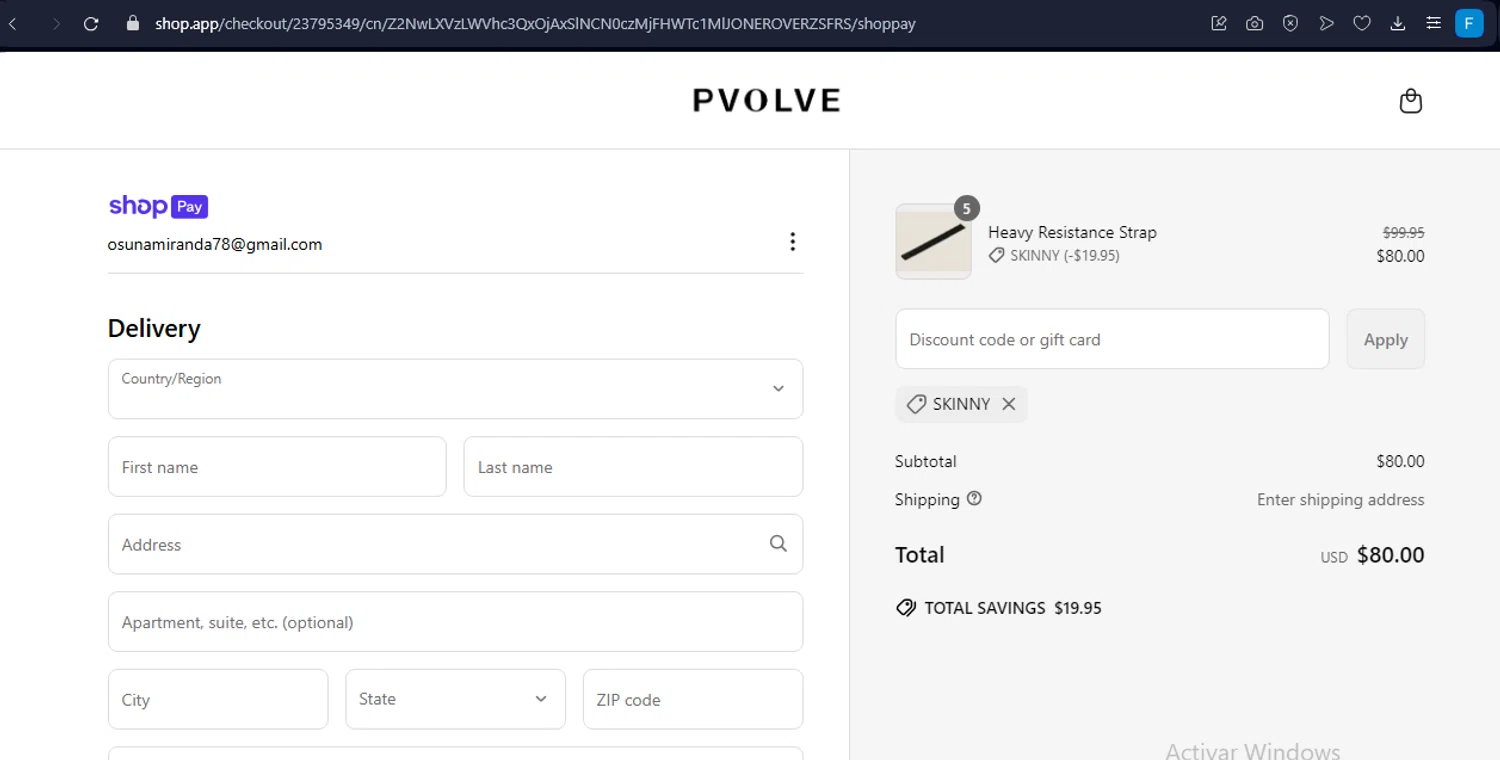
Task: Click the Delivery section heading
Action: [154, 328]
